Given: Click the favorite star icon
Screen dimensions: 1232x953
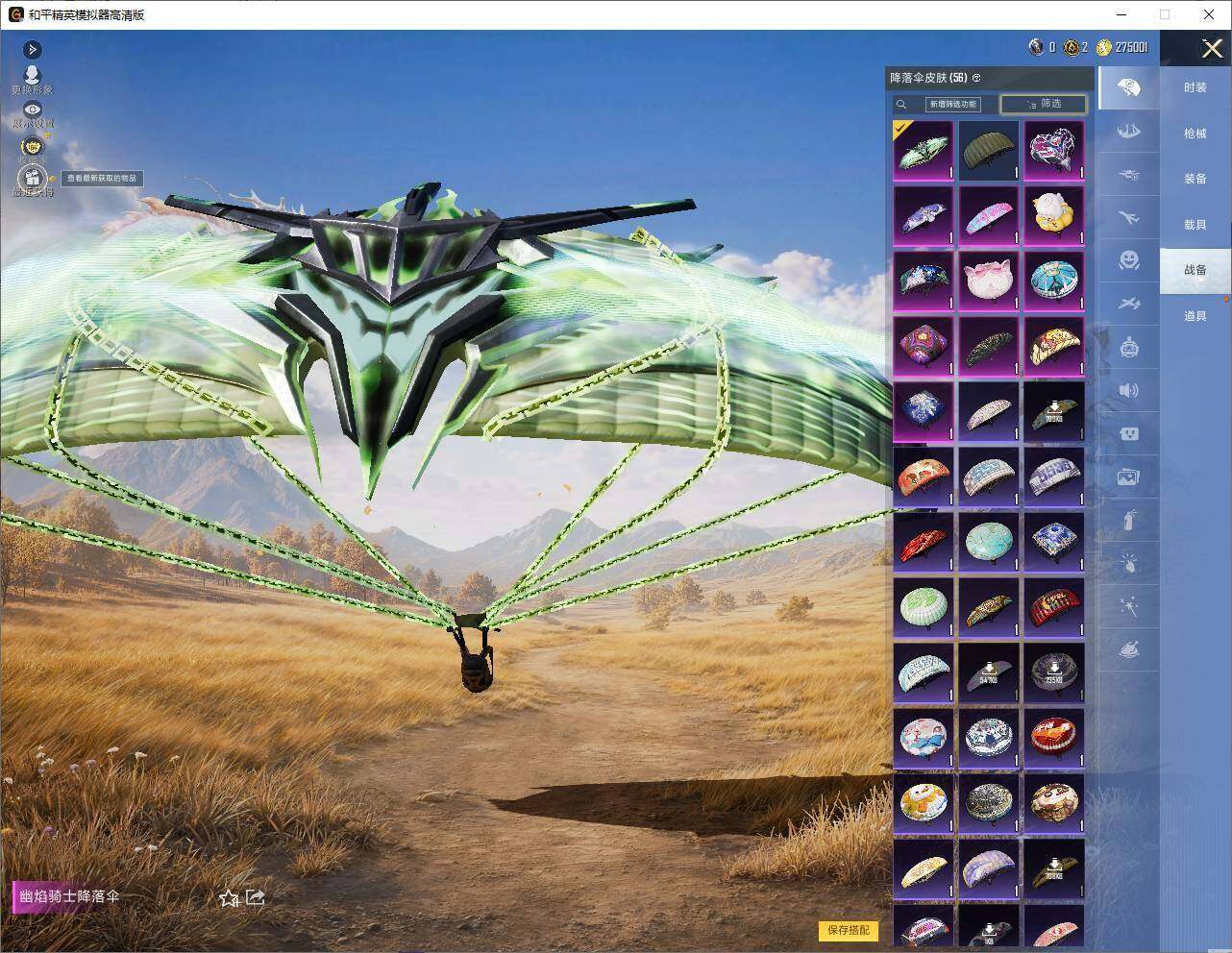Looking at the screenshot, I should pyautogui.click(x=229, y=898).
